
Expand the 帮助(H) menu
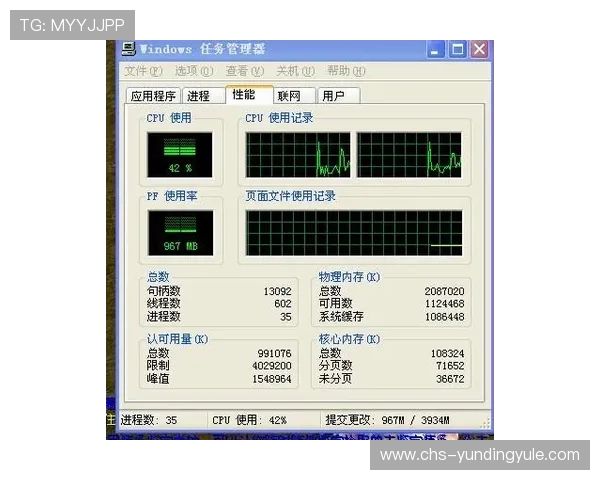(x=346, y=71)
